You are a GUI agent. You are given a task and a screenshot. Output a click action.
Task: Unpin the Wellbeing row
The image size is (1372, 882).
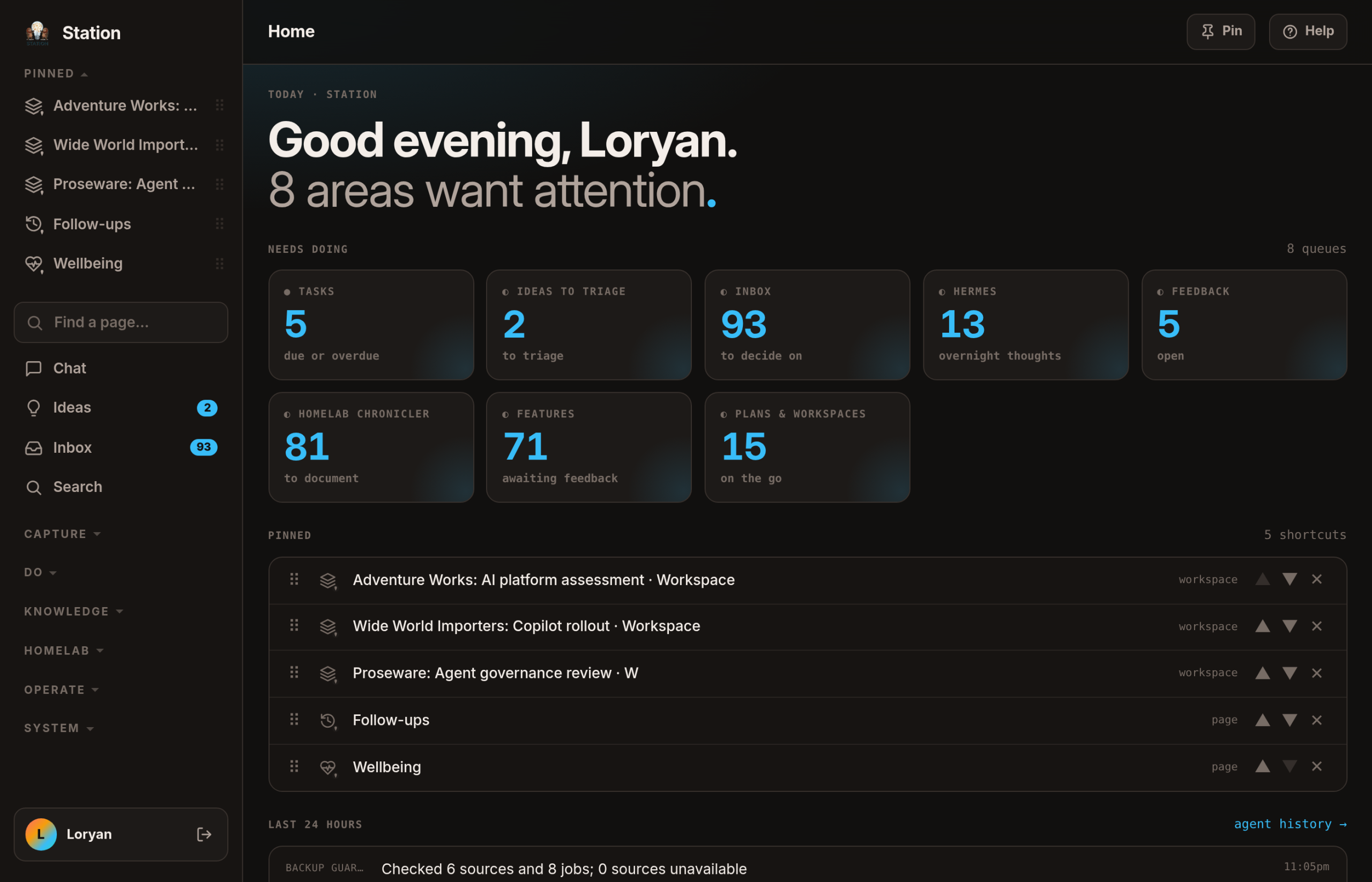[1316, 766]
